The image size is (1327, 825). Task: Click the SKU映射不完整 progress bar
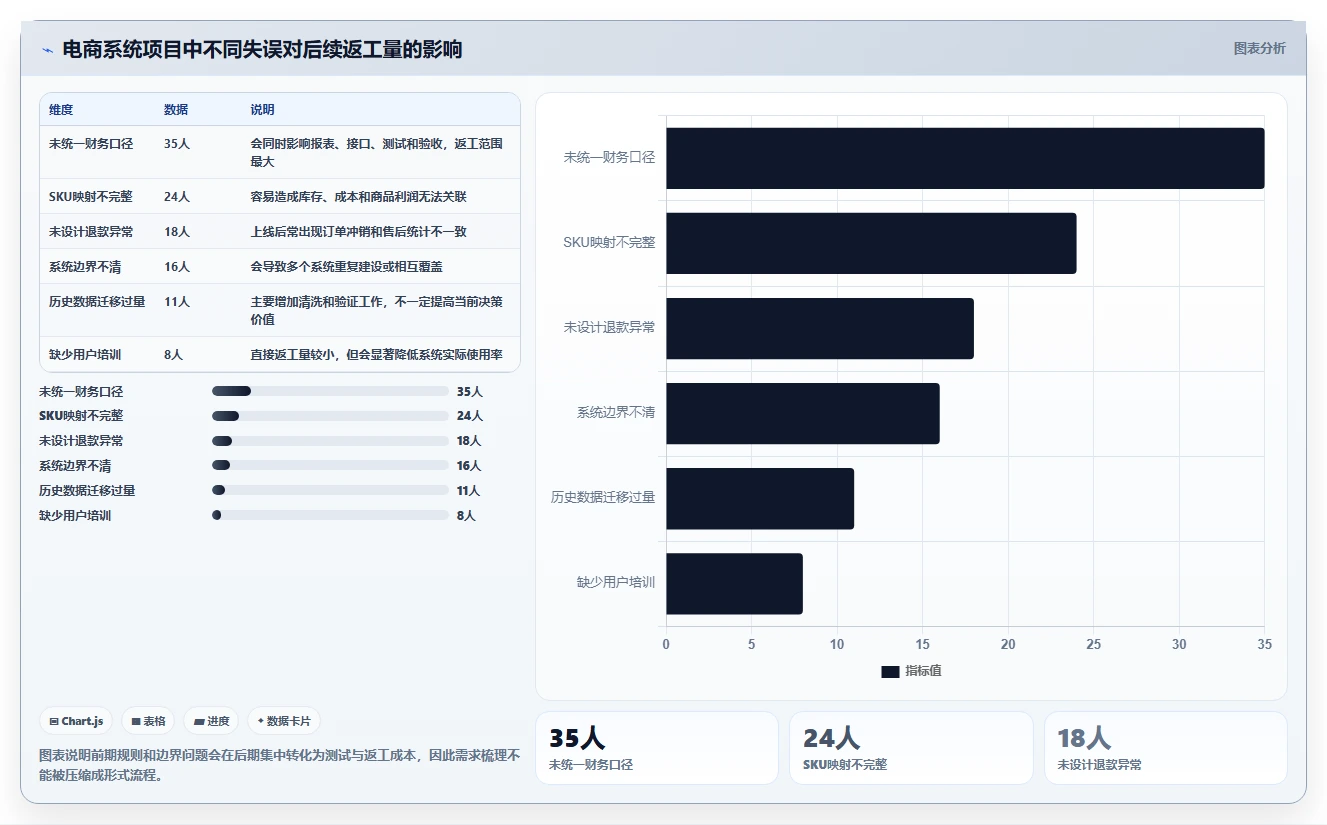click(330, 416)
